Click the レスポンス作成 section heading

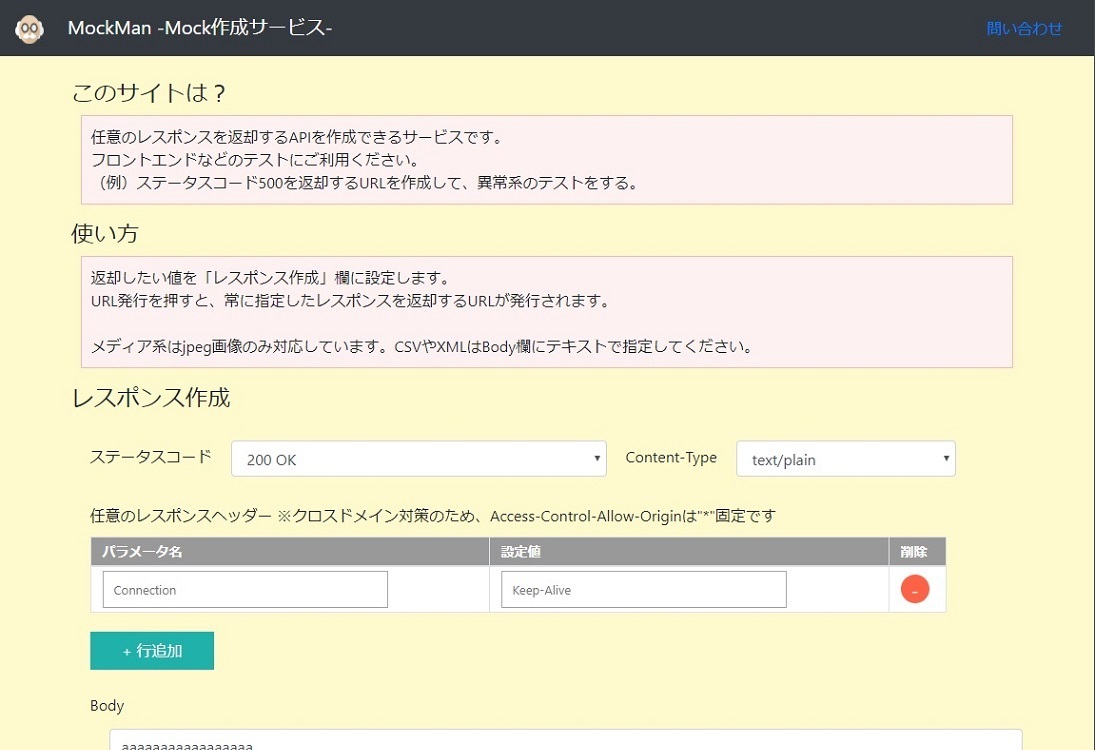pyautogui.click(x=151, y=398)
